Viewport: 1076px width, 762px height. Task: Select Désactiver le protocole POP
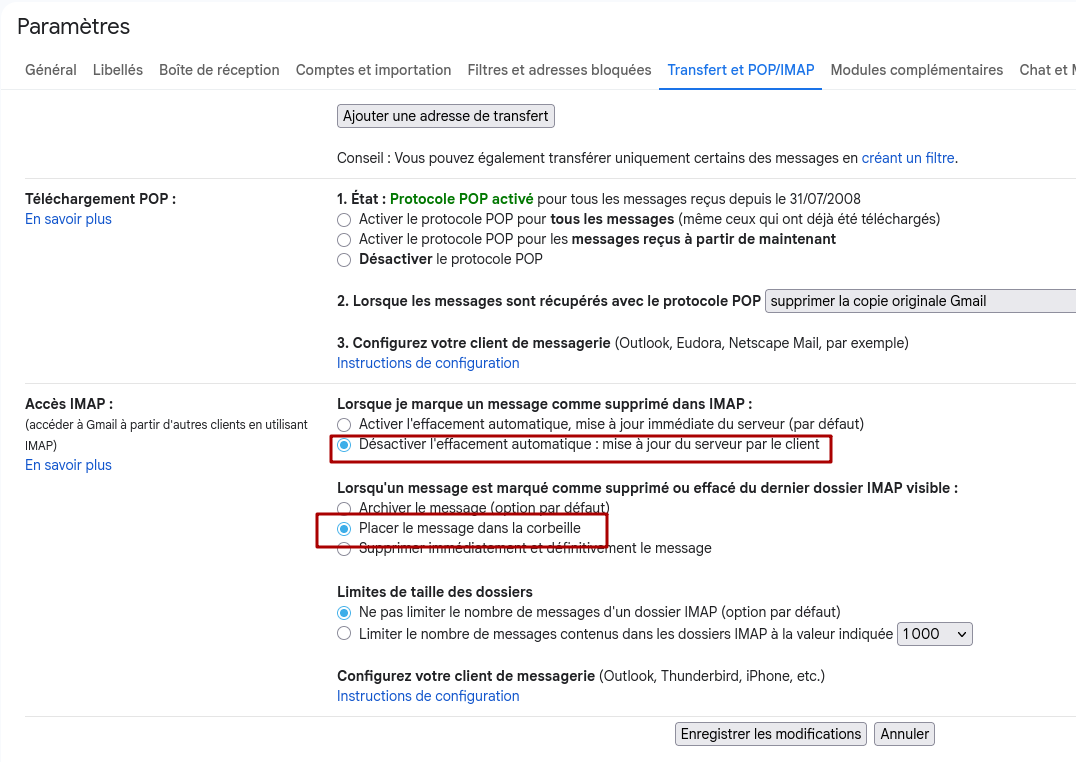pos(343,259)
